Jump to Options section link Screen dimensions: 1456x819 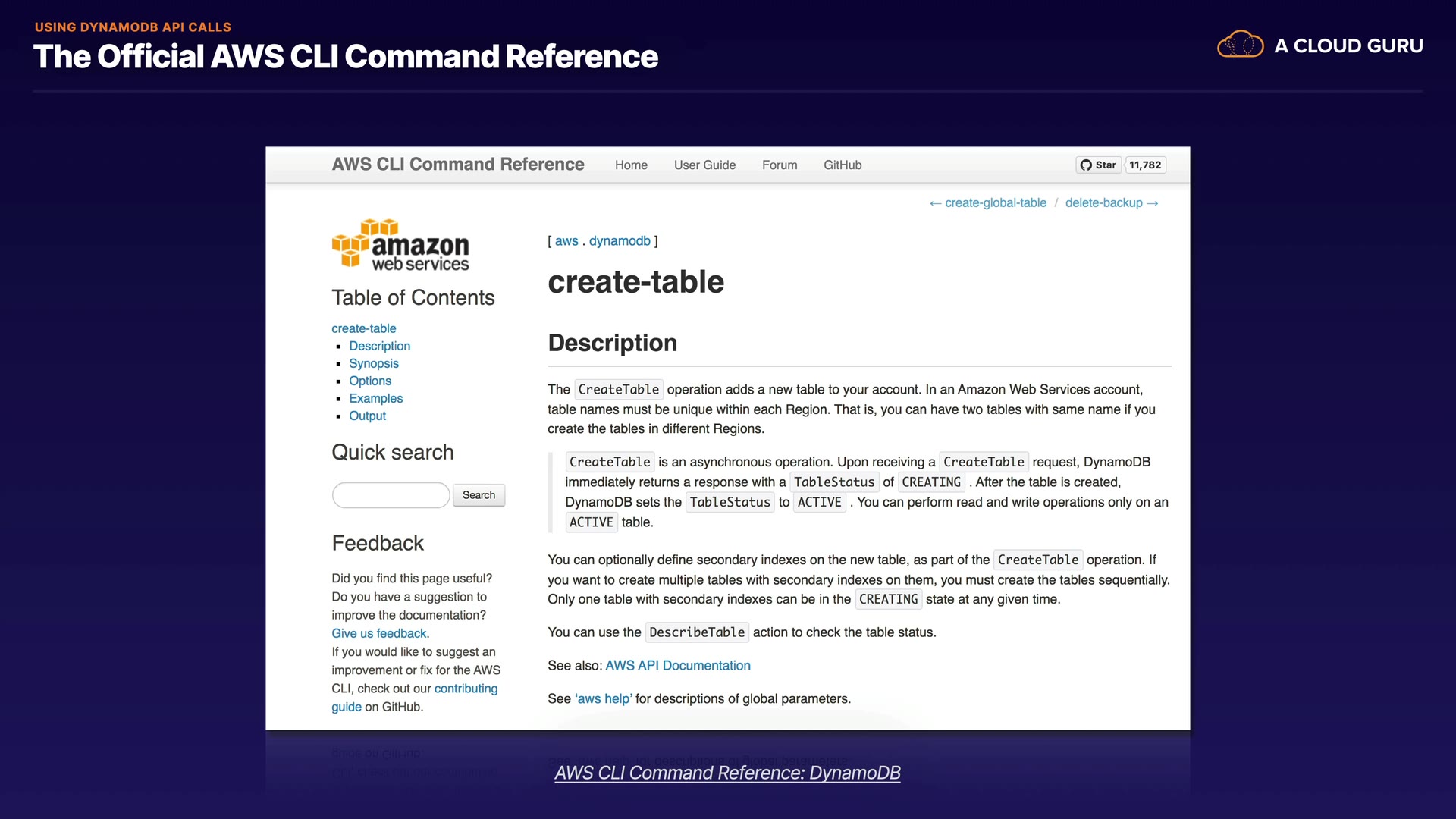(x=370, y=381)
